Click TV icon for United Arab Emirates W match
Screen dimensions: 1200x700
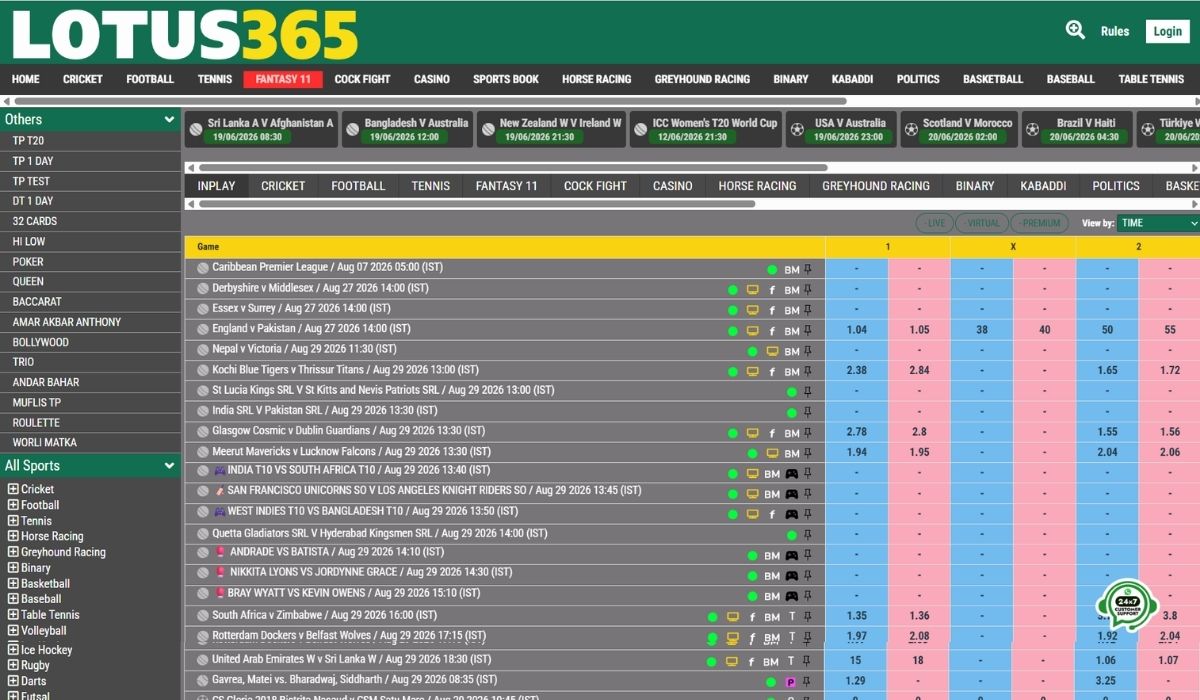(x=732, y=661)
